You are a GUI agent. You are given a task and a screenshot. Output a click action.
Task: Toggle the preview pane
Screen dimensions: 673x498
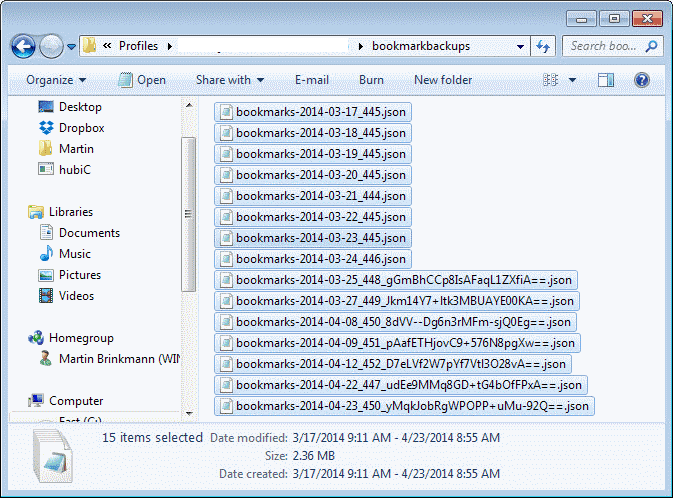pos(606,80)
